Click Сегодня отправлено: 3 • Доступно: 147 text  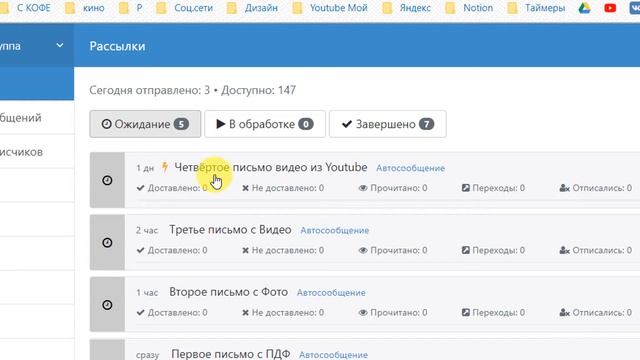pyautogui.click(x=193, y=90)
